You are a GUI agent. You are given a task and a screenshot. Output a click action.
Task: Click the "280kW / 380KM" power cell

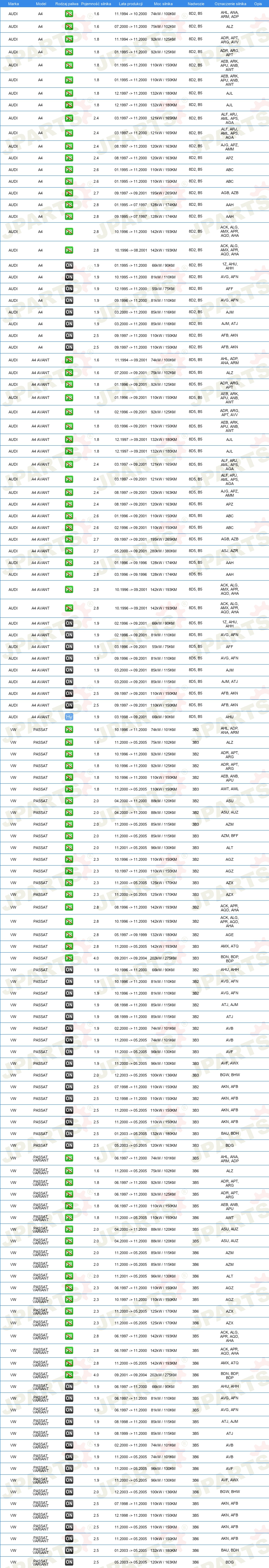[x=163, y=551]
